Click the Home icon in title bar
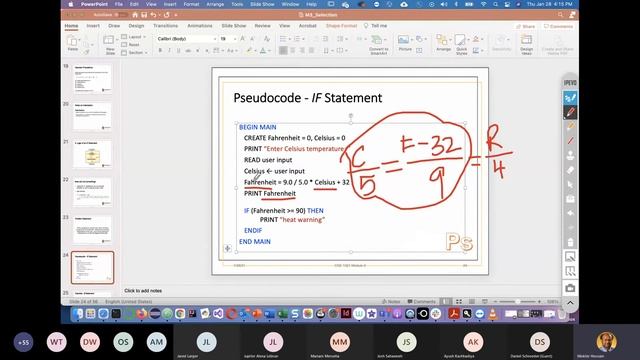The image size is (640, 360). tap(135, 15)
